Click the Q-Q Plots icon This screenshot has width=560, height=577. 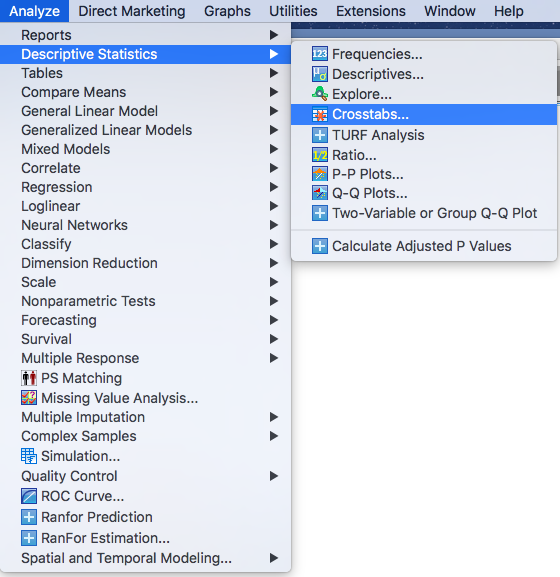point(319,193)
